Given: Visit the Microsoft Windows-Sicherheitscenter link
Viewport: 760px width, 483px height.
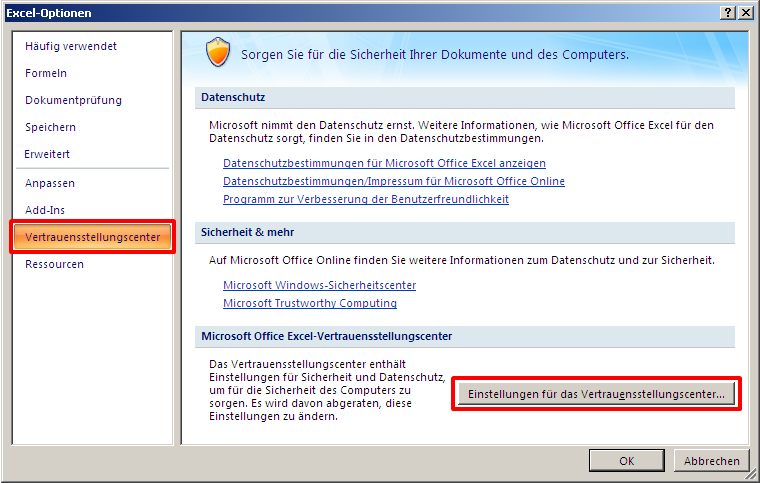Looking at the screenshot, I should click(319, 285).
